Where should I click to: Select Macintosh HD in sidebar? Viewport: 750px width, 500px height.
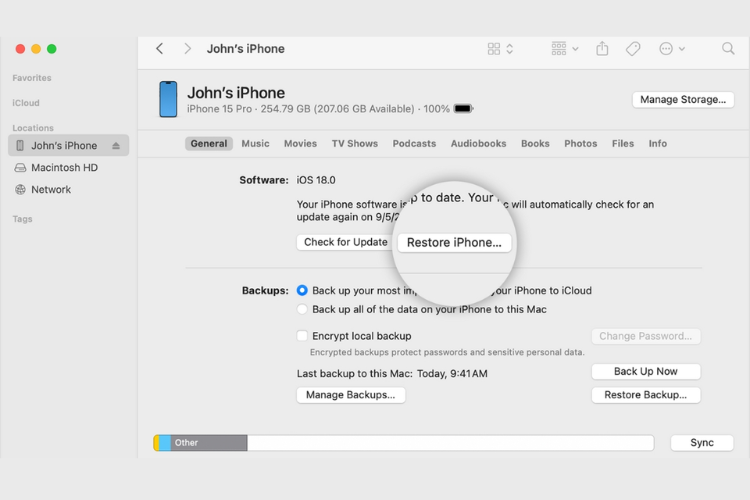pos(64,167)
